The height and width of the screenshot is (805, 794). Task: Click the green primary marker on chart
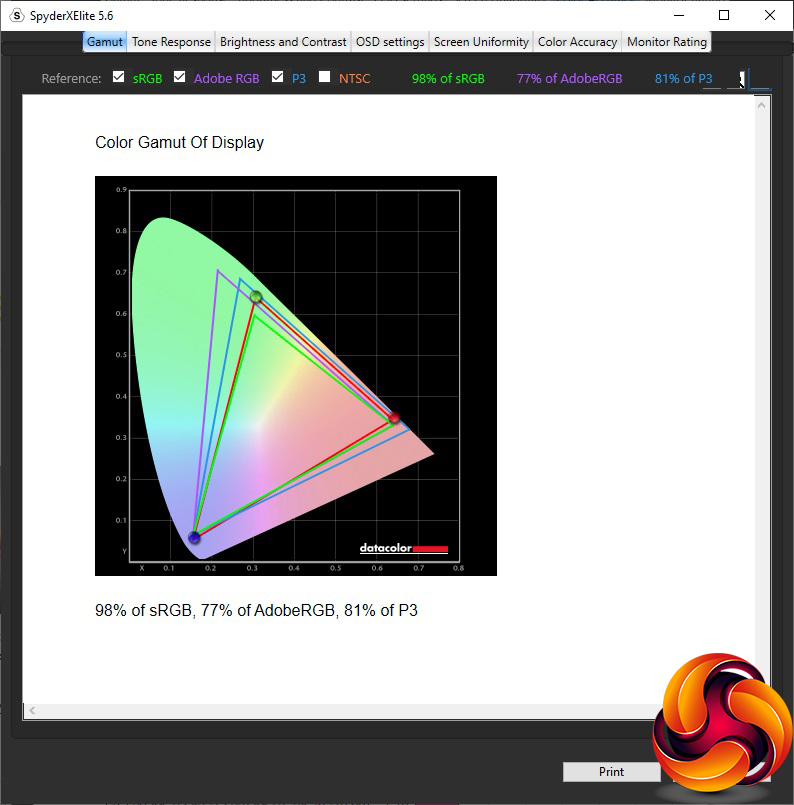point(256,297)
